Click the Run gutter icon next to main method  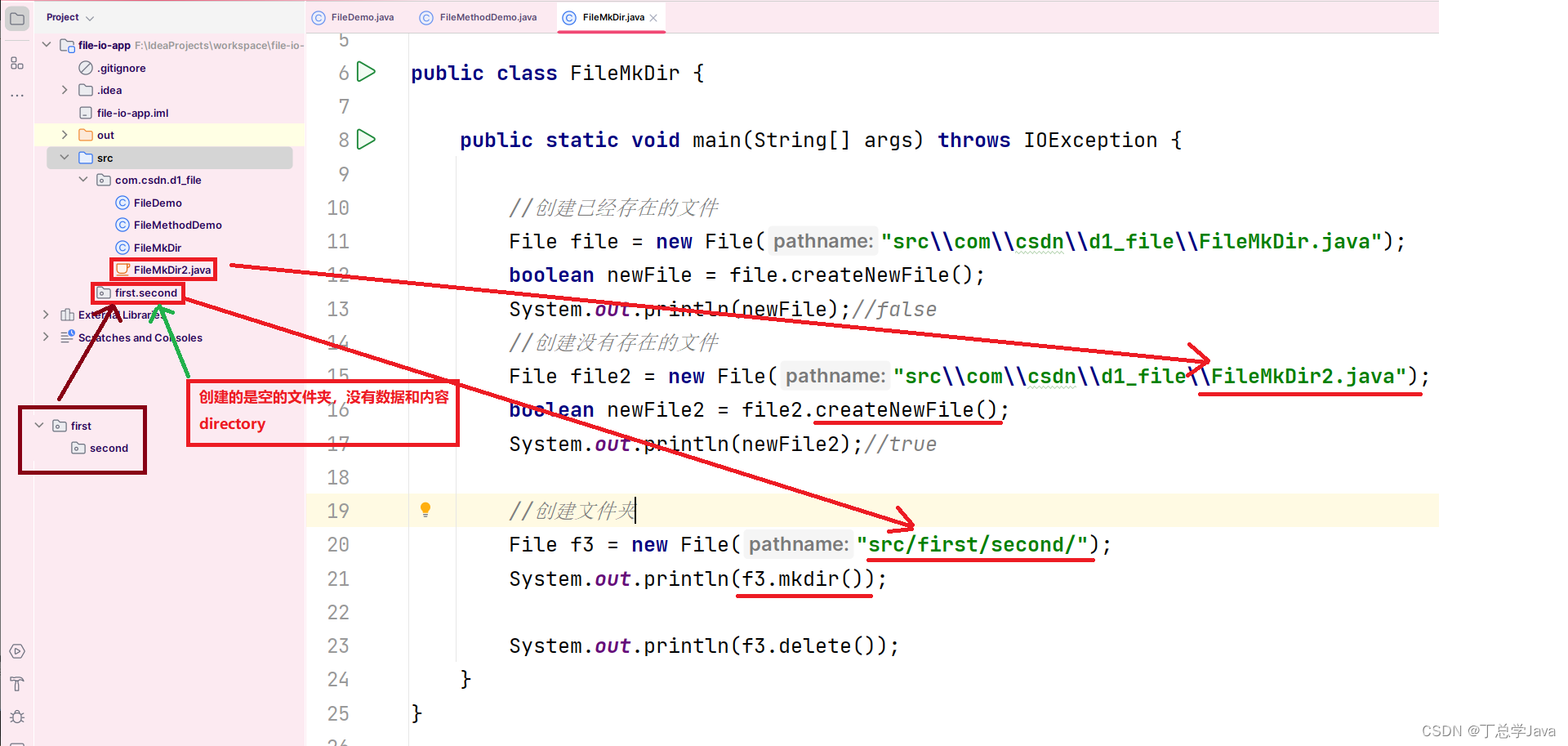pos(366,139)
